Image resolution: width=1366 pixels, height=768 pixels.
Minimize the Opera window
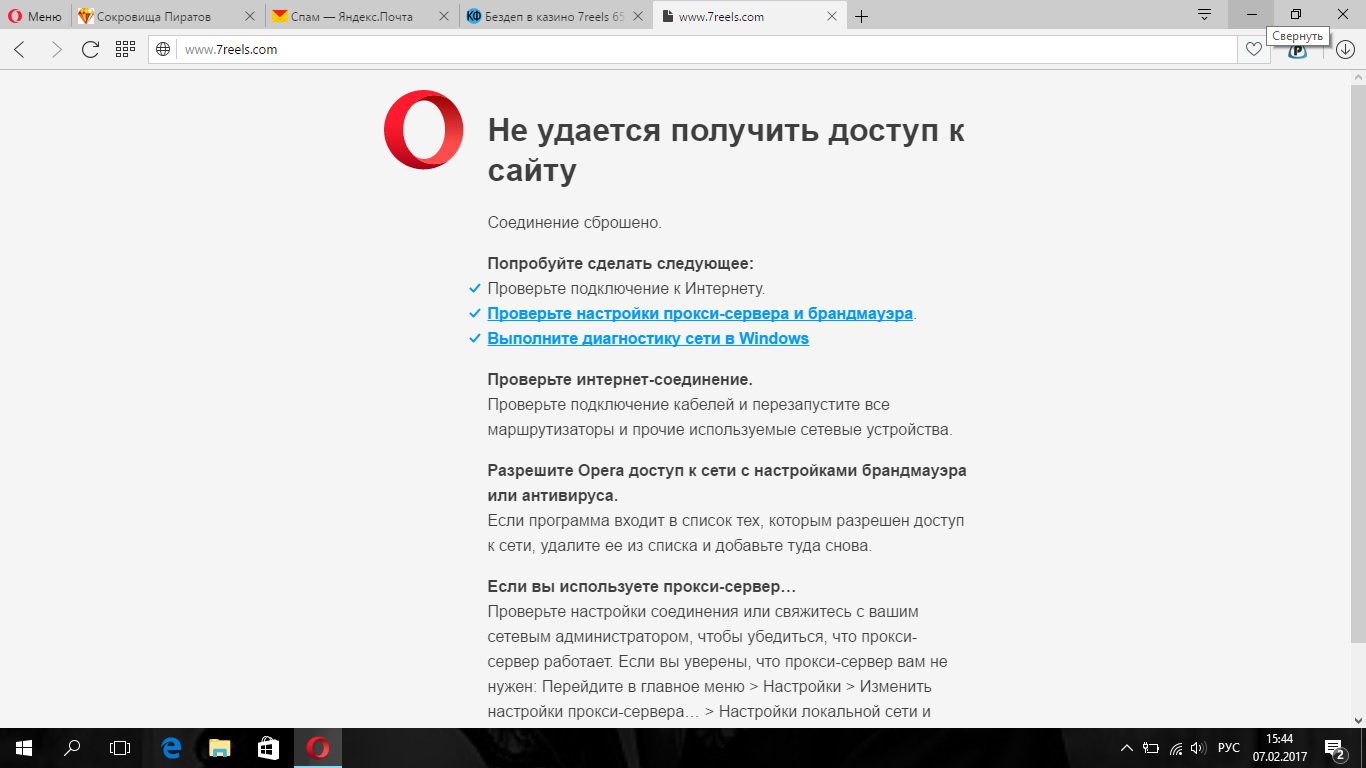coord(1251,14)
